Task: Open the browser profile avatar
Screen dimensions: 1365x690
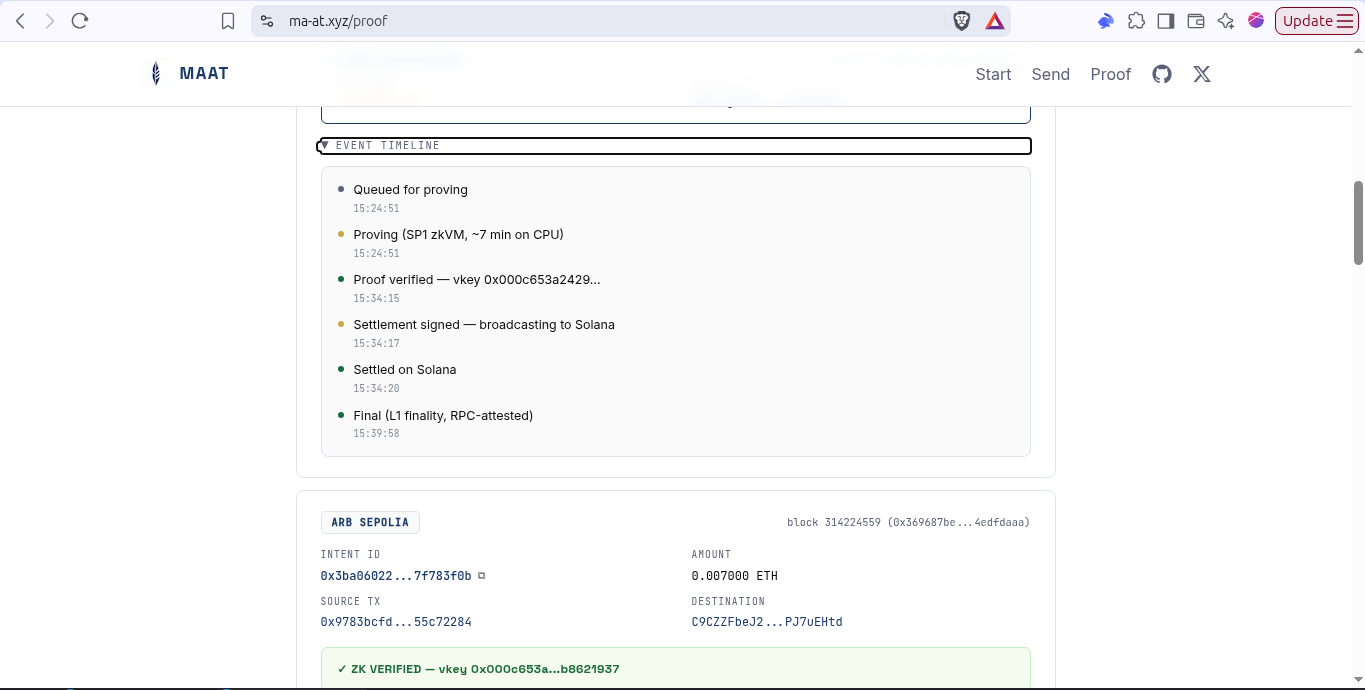Action: click(1256, 21)
